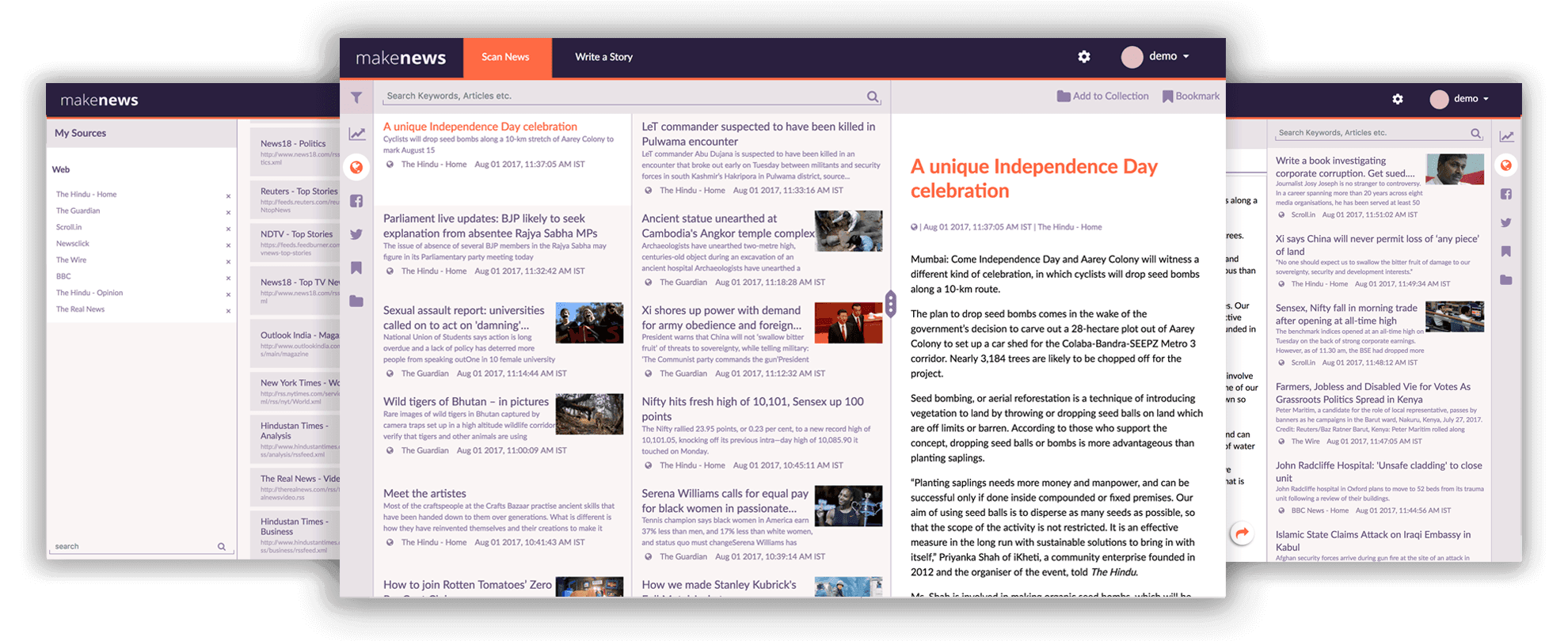This screenshot has width=1568, height=641.
Task: Remove Scroll.in from My Sources
Action: [228, 229]
